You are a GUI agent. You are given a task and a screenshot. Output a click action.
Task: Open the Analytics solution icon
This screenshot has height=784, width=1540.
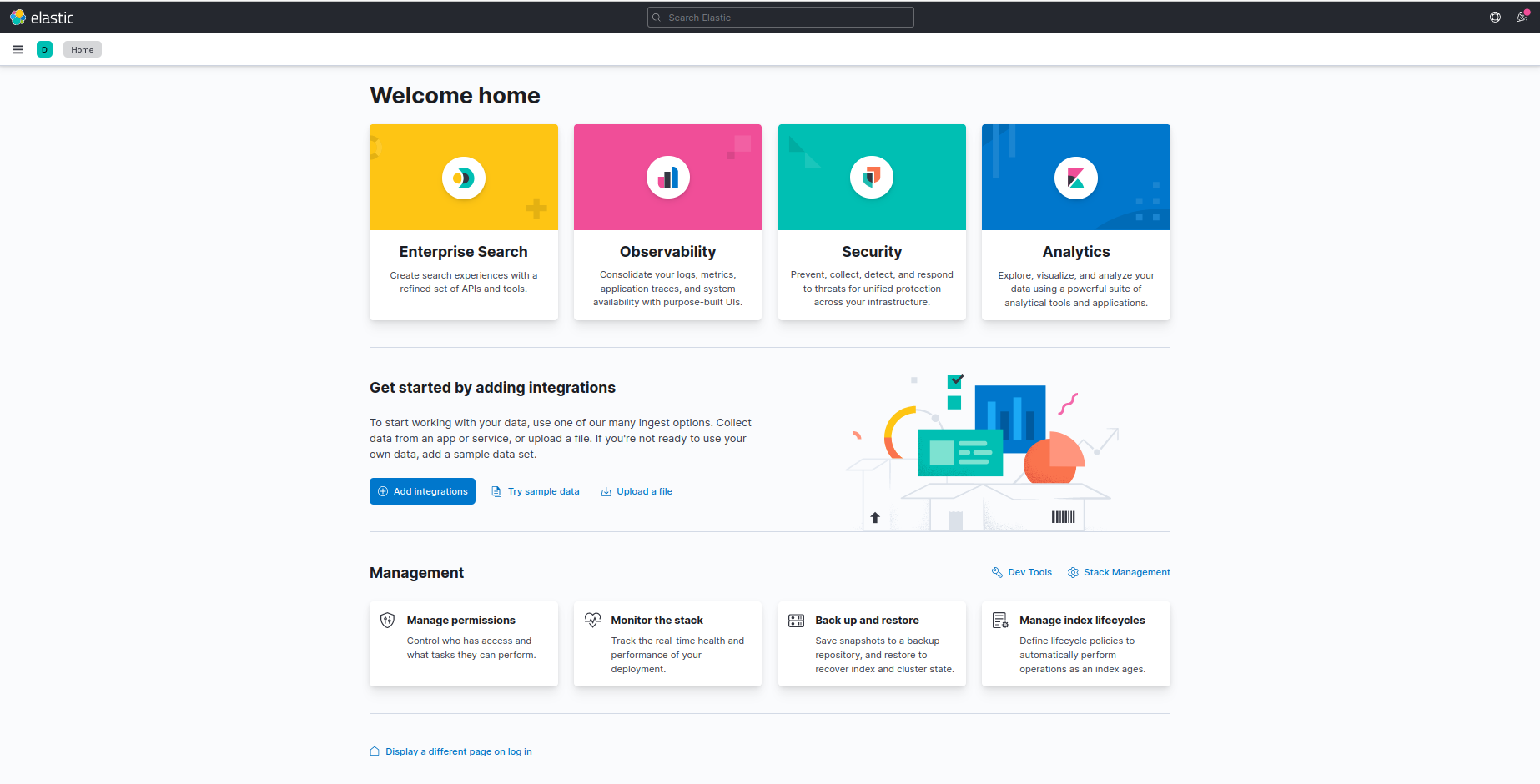[1075, 177]
